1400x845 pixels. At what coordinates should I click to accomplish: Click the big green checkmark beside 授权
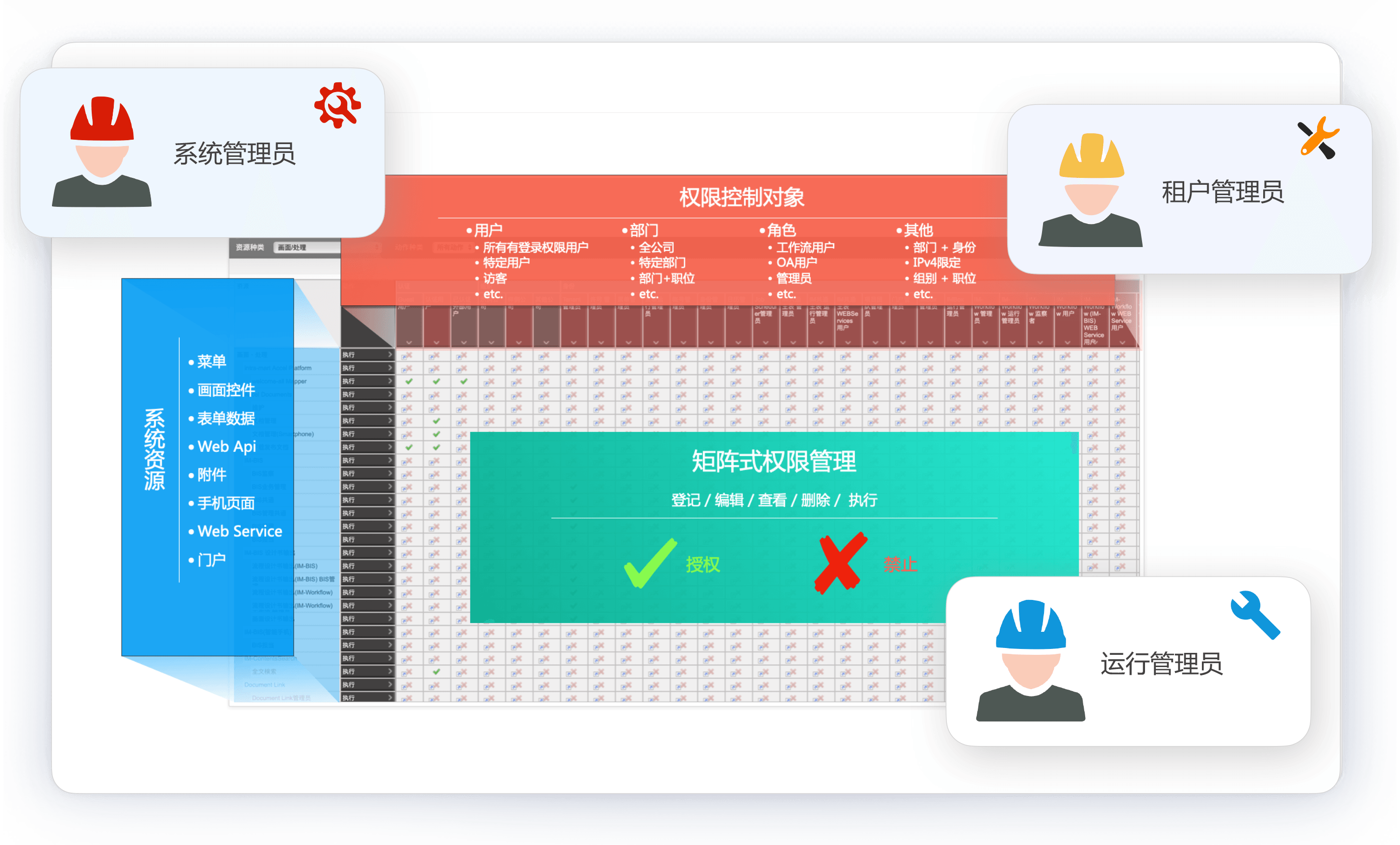(x=650, y=563)
